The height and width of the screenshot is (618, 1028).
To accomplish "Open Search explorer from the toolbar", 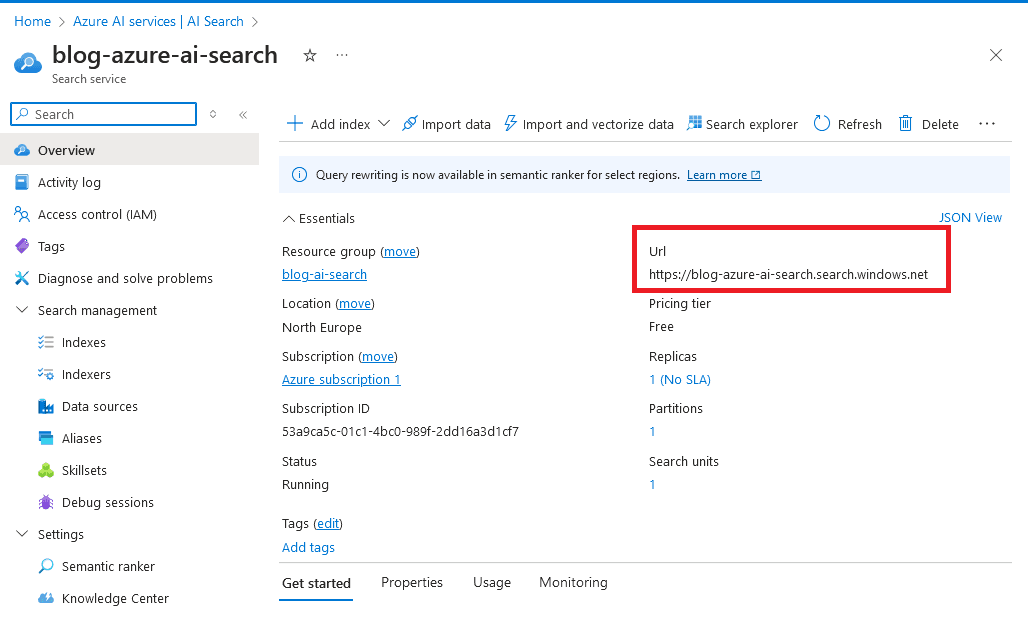I will [741, 124].
